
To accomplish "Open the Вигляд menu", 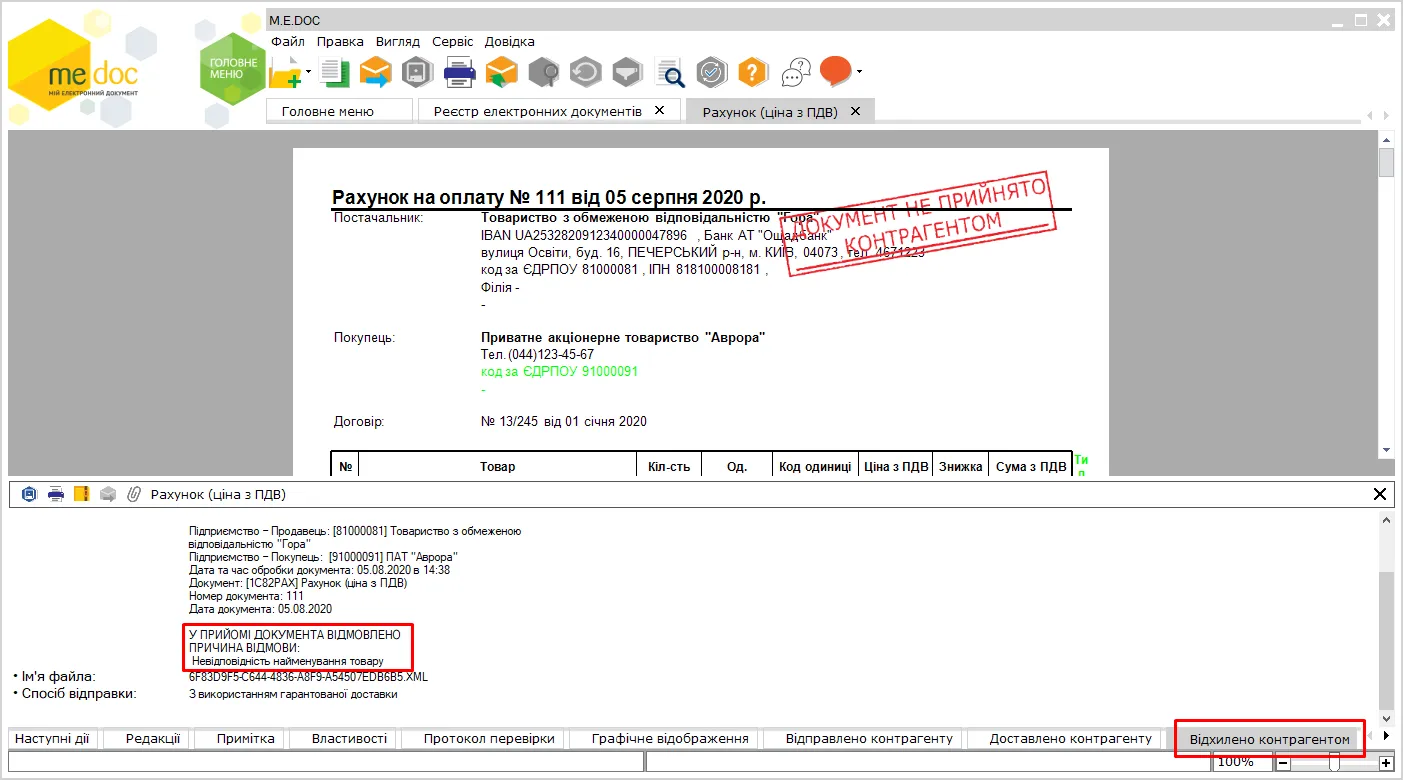I will [x=398, y=42].
